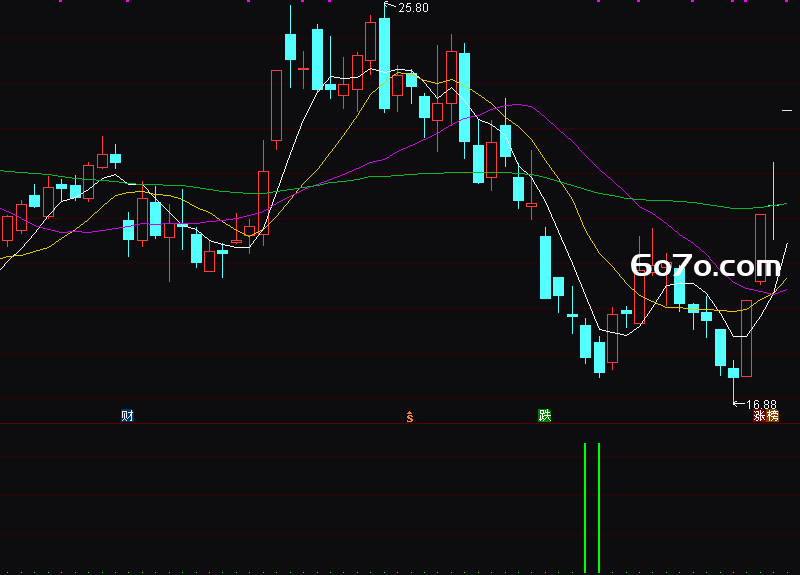
Task: Select the second green signal bar in indicator panel
Action: point(599,508)
